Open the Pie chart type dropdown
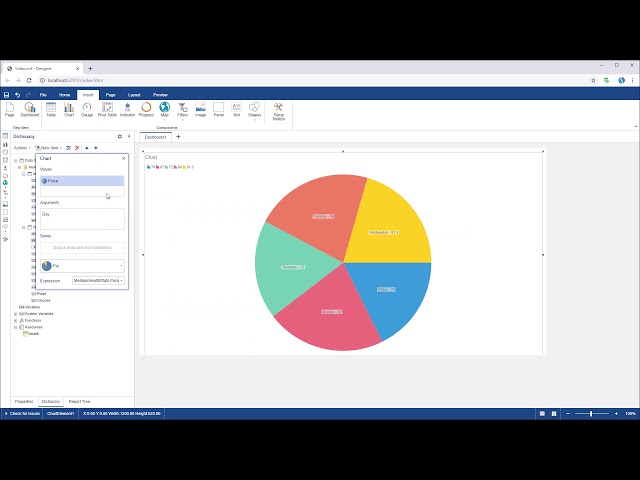The image size is (640, 480). (x=82, y=266)
